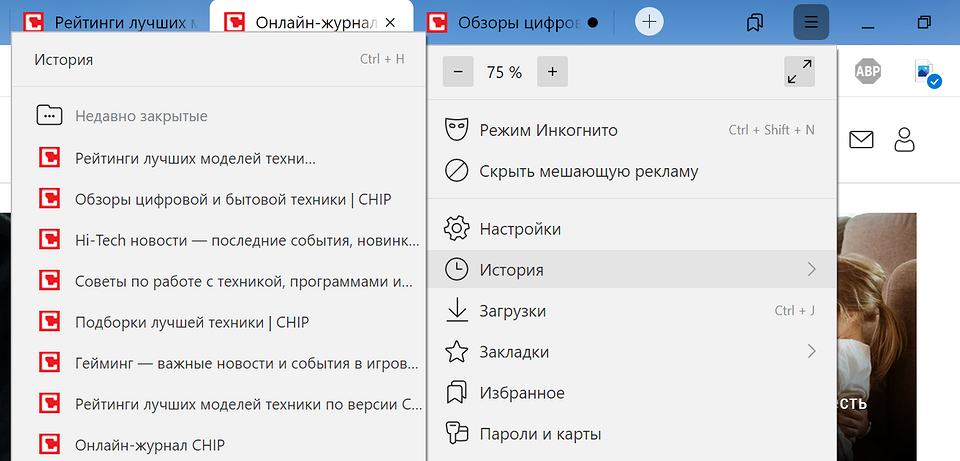The height and width of the screenshot is (461, 960).
Task: Click the mail envelope icon on page
Action: click(x=861, y=140)
